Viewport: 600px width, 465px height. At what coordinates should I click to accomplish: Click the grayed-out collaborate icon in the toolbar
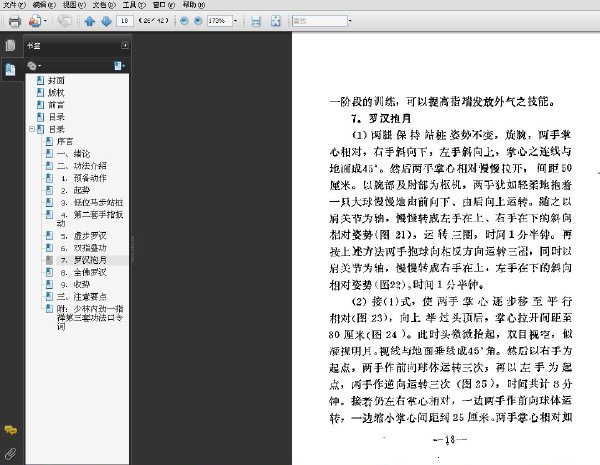click(65, 21)
